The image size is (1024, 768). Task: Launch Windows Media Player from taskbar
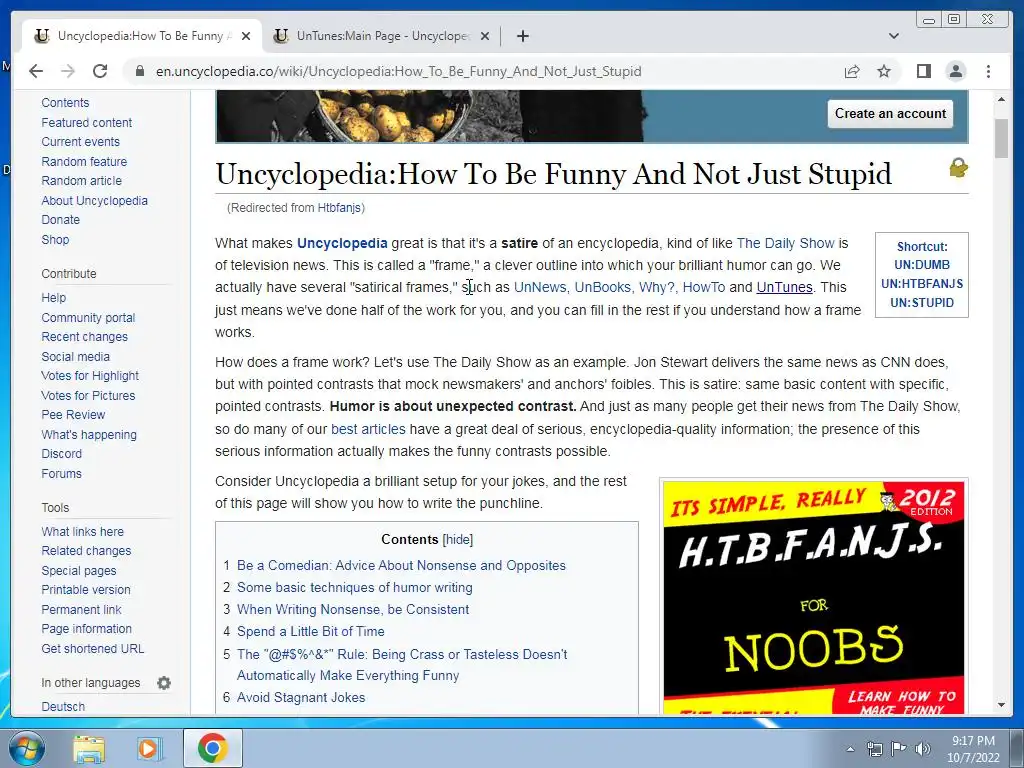[148, 748]
